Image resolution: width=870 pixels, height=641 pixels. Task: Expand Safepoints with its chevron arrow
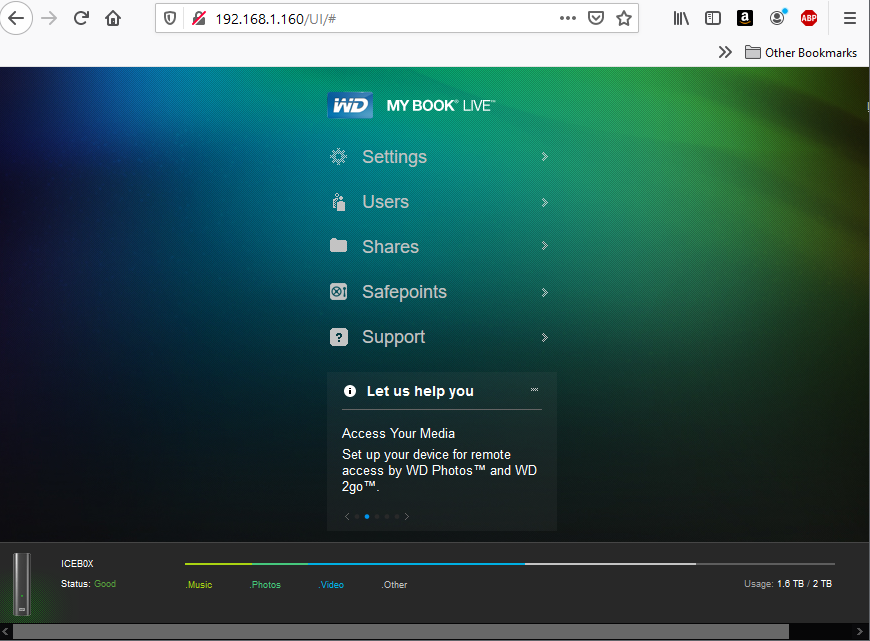545,292
